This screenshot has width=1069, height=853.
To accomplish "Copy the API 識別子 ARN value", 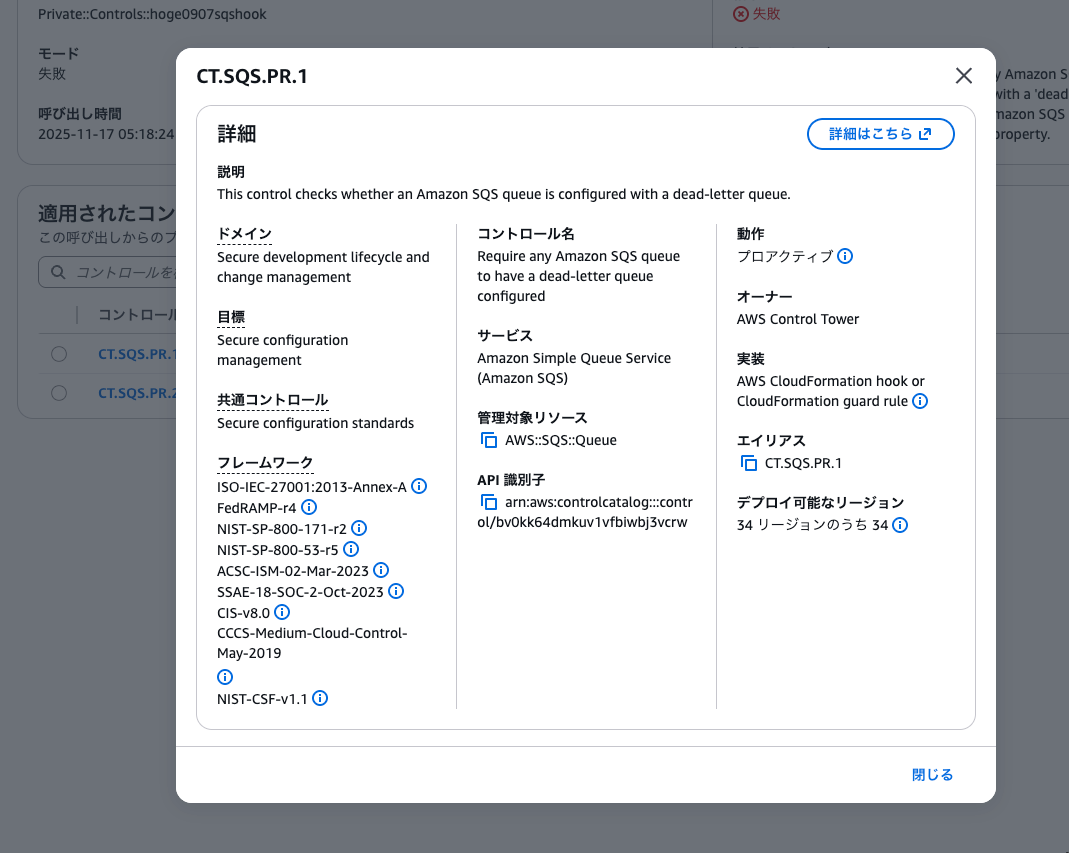I will pos(487,500).
